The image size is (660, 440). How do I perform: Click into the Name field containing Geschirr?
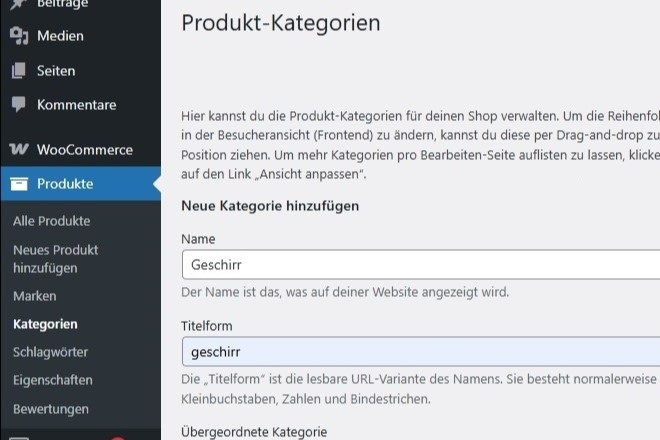point(421,264)
